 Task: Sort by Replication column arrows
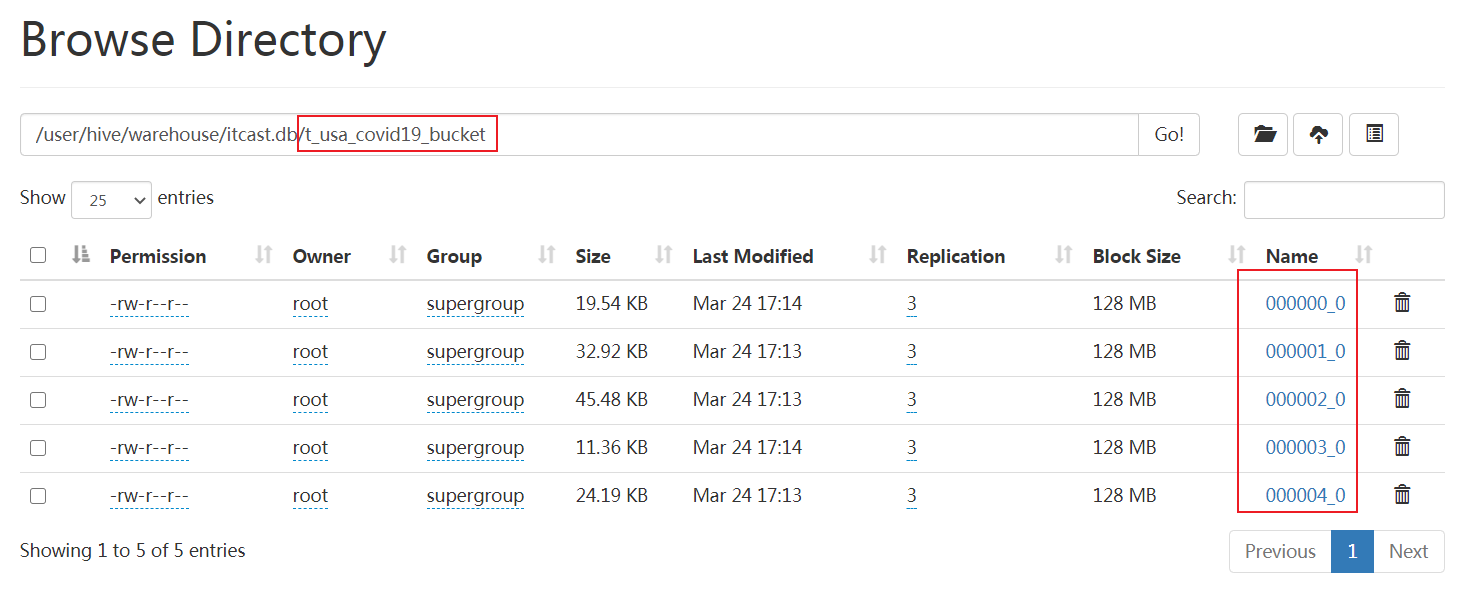point(1064,255)
